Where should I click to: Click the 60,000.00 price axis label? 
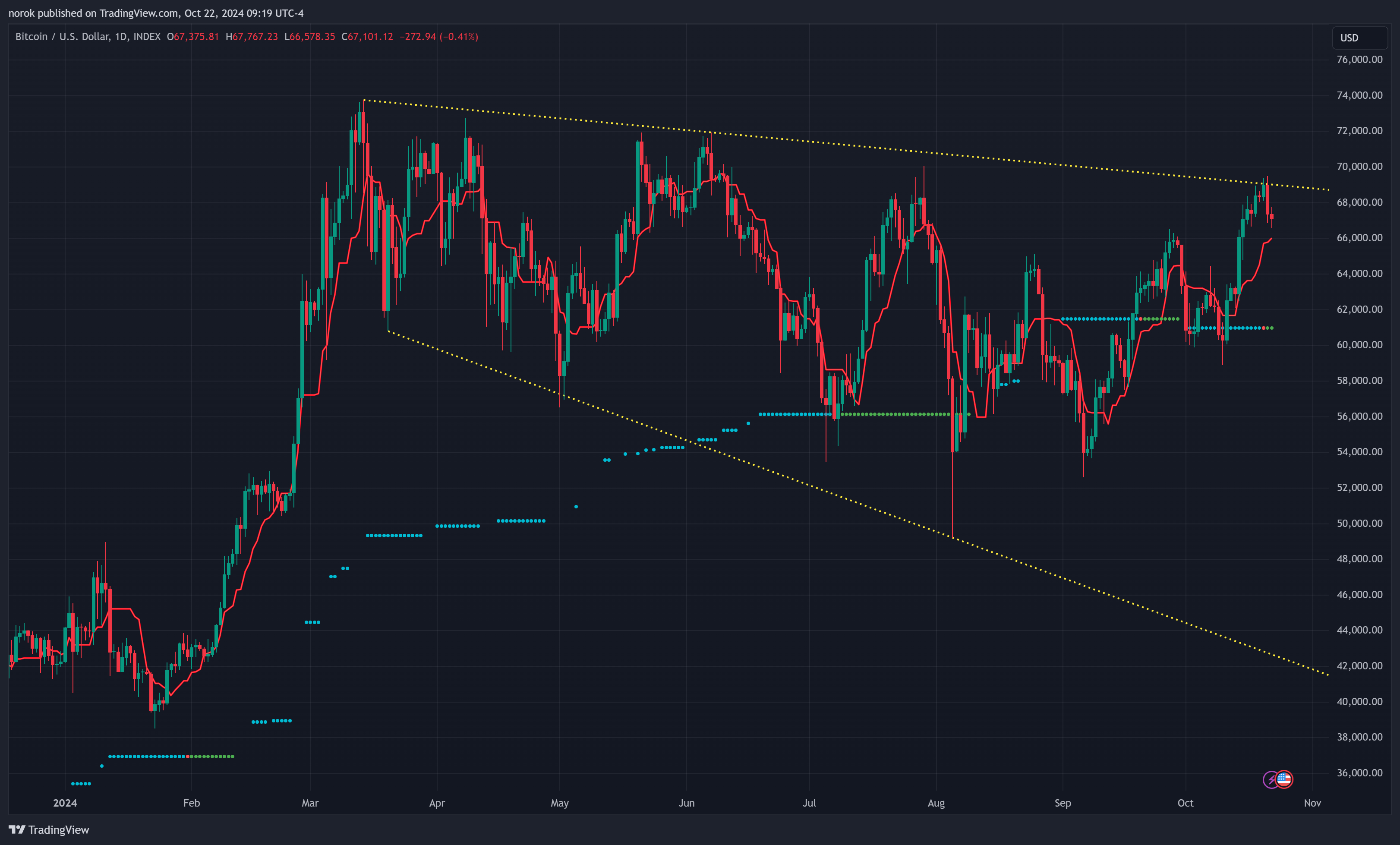coord(1360,345)
